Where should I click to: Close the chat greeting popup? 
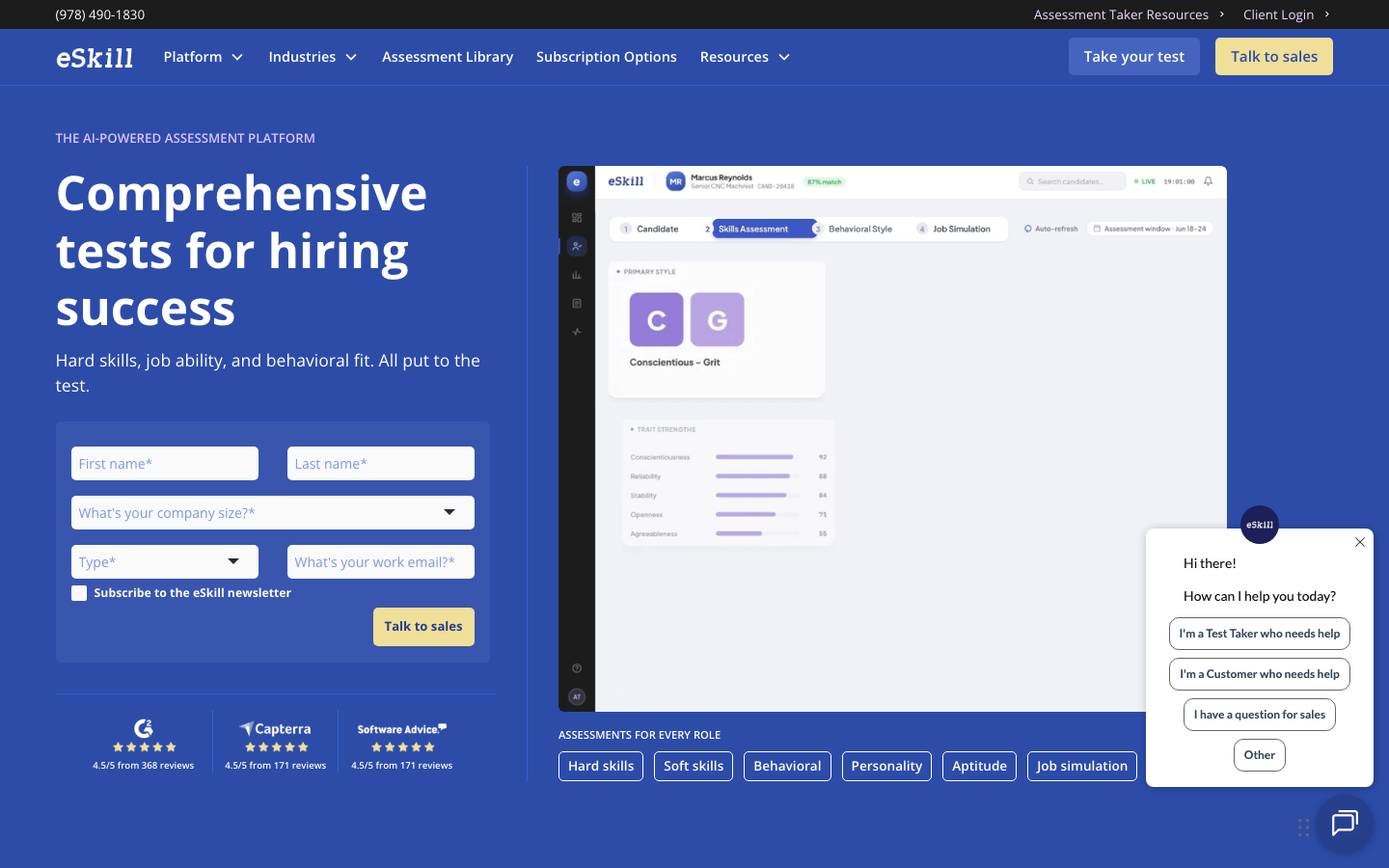coord(1360,542)
